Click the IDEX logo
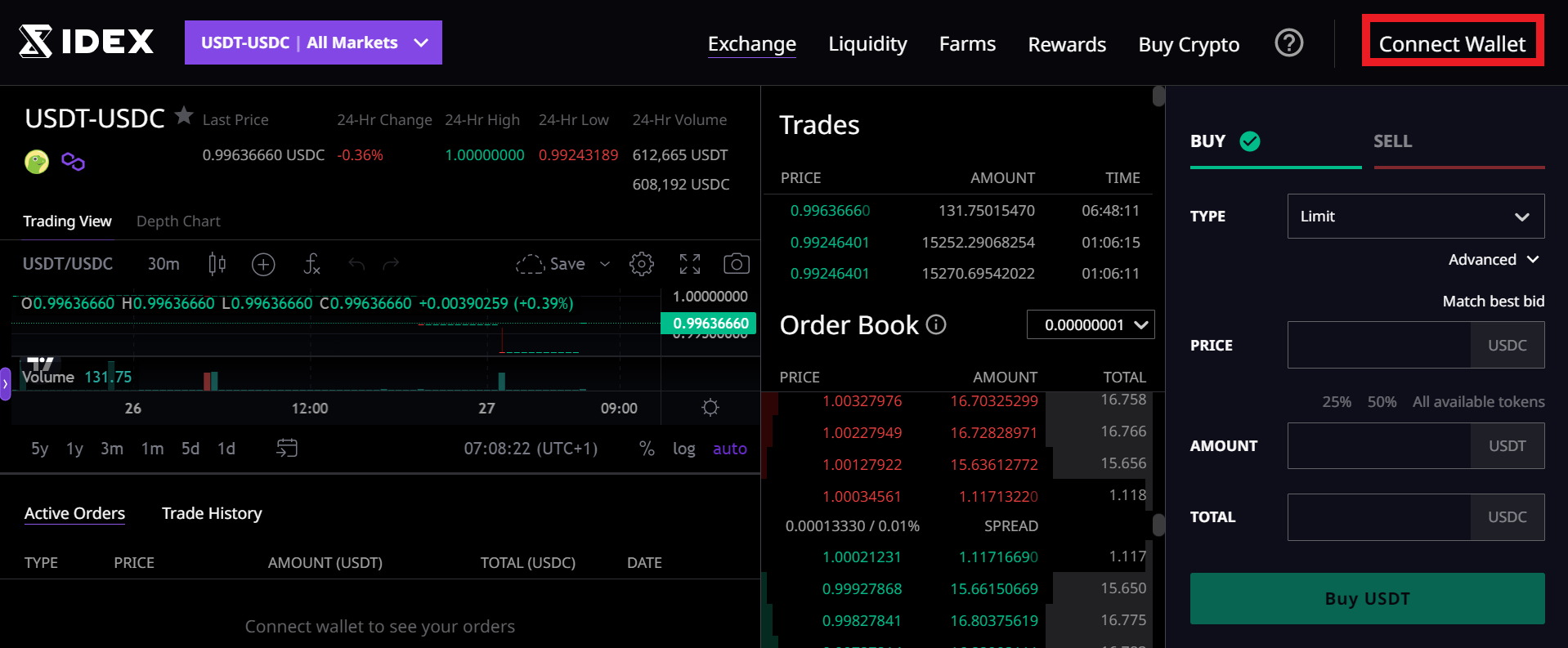 click(x=87, y=42)
